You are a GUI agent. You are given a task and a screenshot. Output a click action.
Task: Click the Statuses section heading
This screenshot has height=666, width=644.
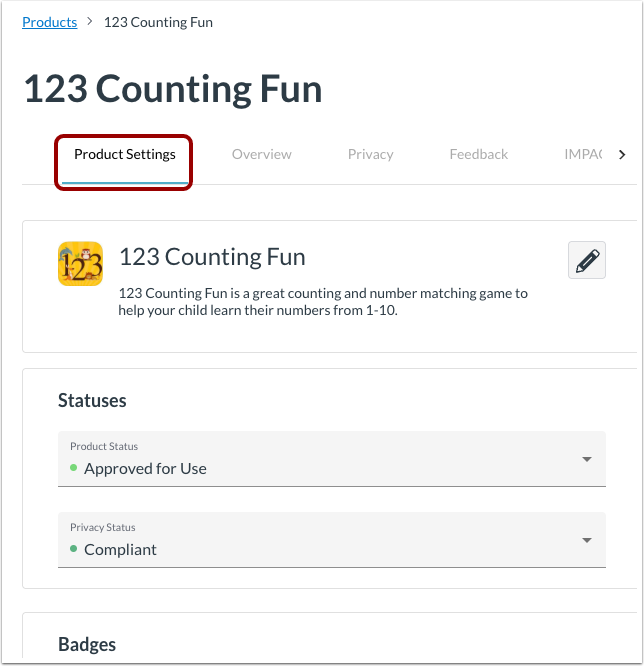click(x=92, y=401)
